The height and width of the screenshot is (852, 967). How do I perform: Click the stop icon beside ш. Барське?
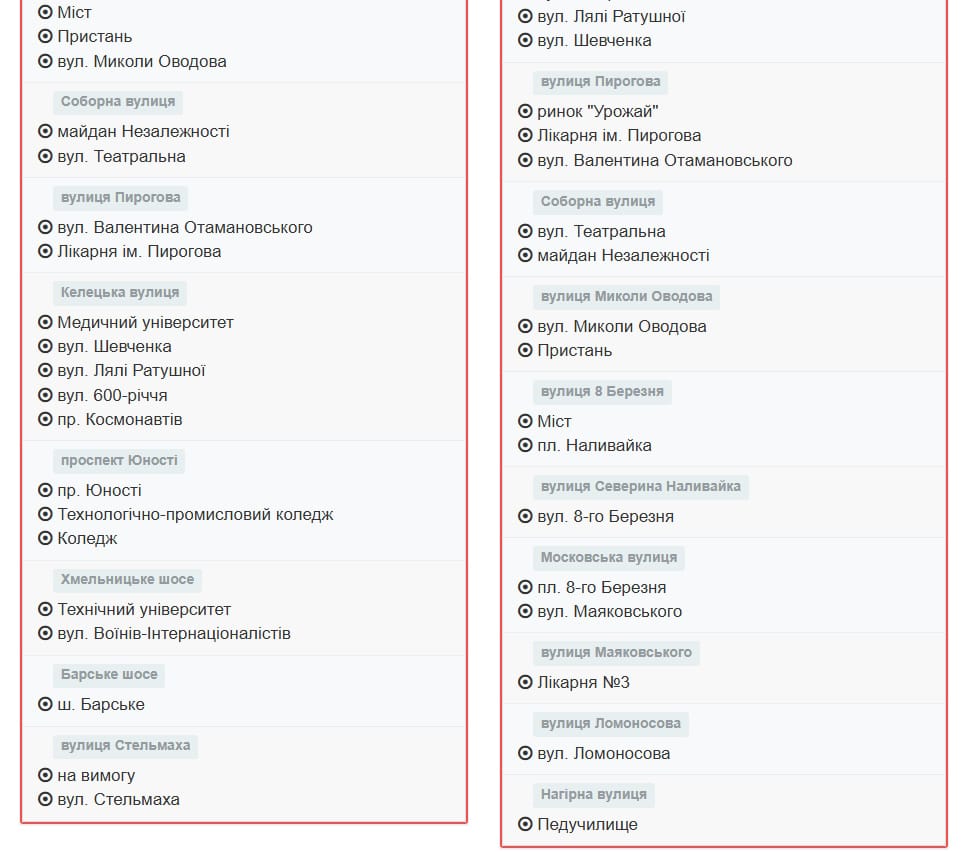pyautogui.click(x=45, y=704)
